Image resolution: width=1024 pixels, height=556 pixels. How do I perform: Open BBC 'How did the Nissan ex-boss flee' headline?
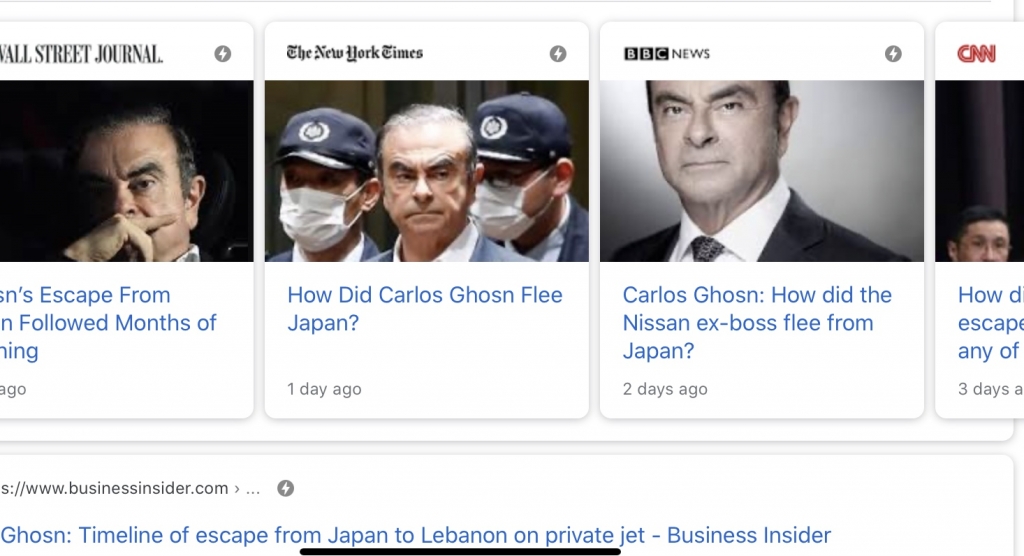click(x=756, y=322)
